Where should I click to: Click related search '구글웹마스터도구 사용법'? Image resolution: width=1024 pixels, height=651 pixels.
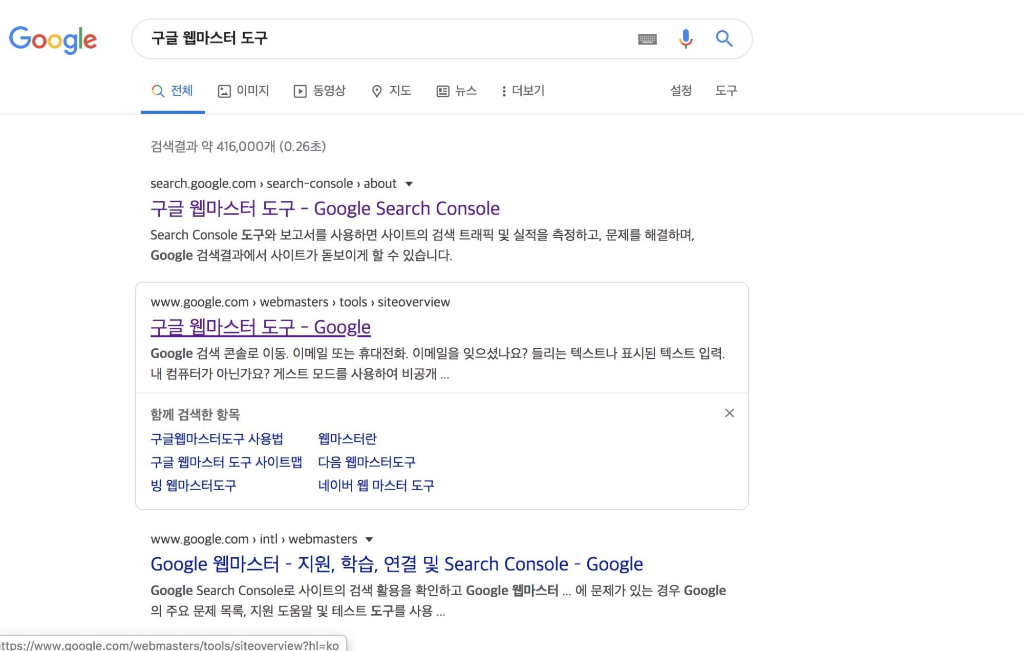217,439
